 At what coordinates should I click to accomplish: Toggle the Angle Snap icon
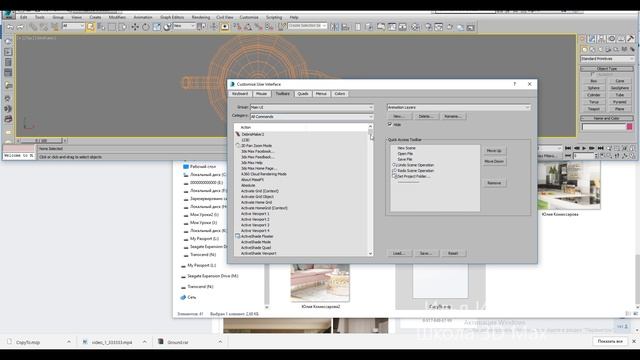point(248,27)
